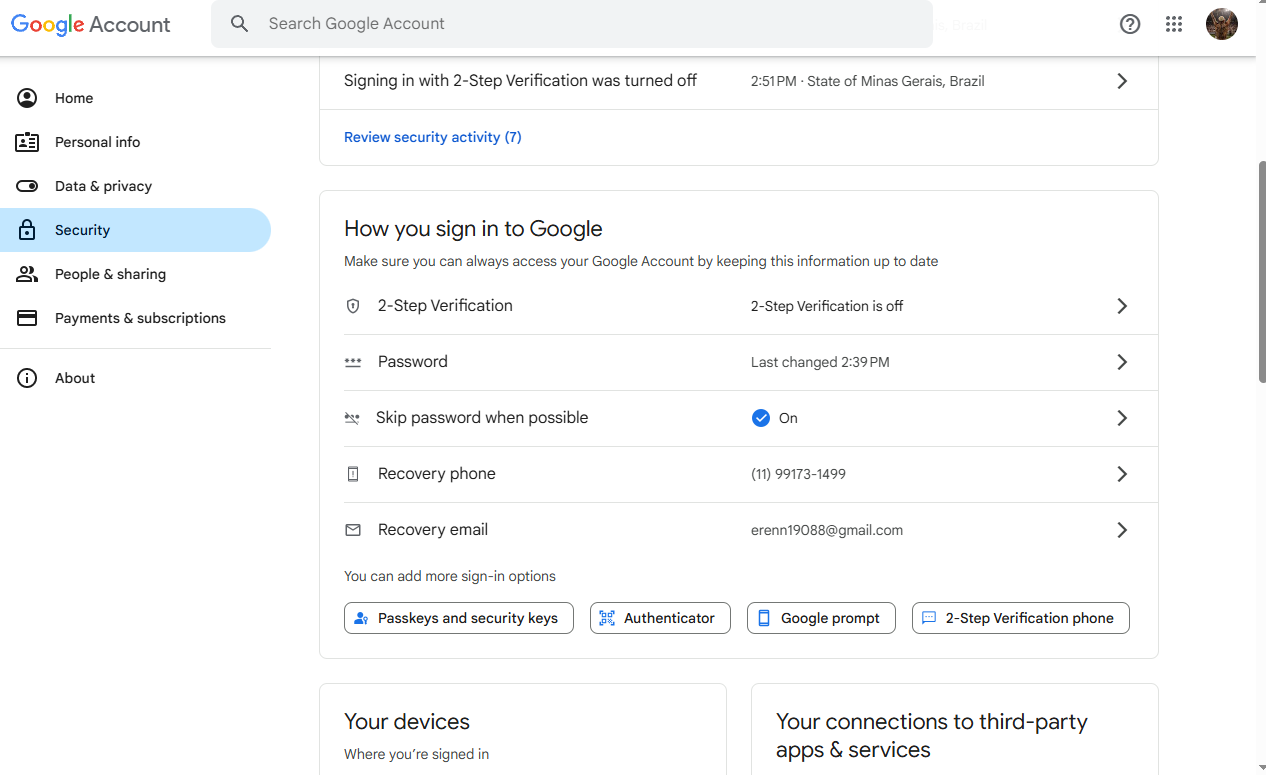Click the Recovery phone device icon
1266x775 pixels.
(x=353, y=474)
